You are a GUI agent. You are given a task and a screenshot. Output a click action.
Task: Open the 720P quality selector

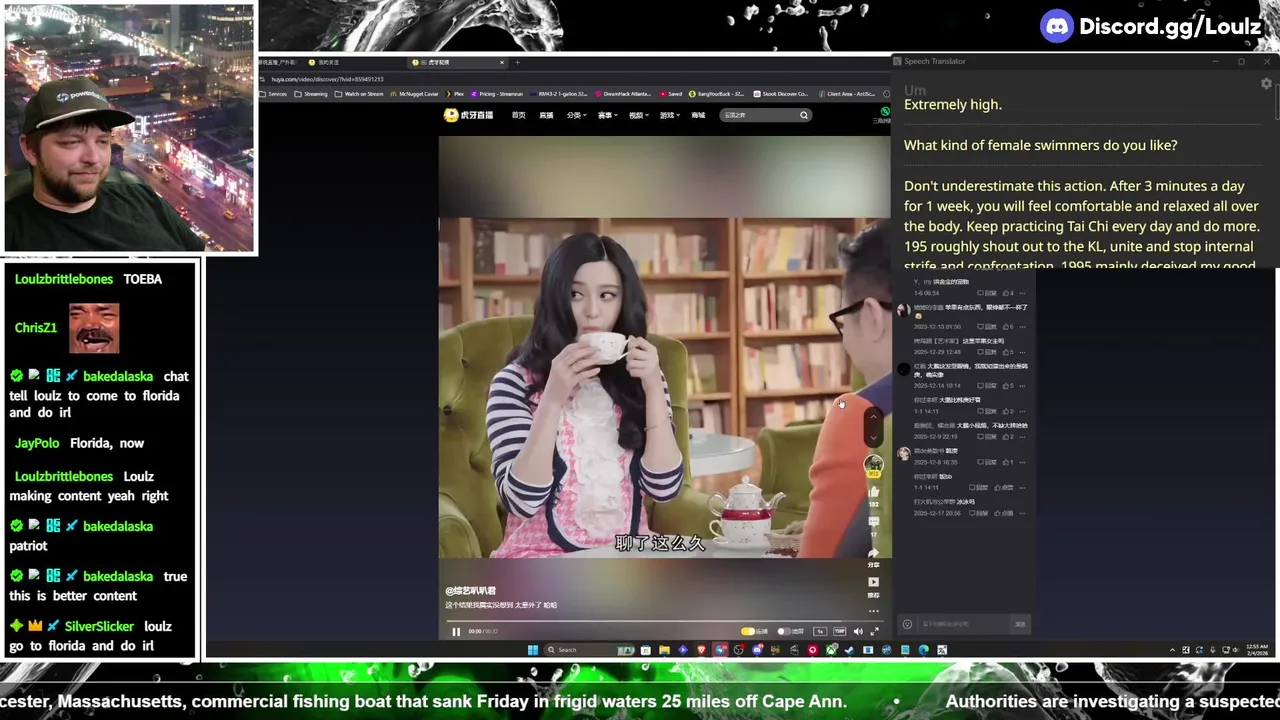[x=839, y=631]
